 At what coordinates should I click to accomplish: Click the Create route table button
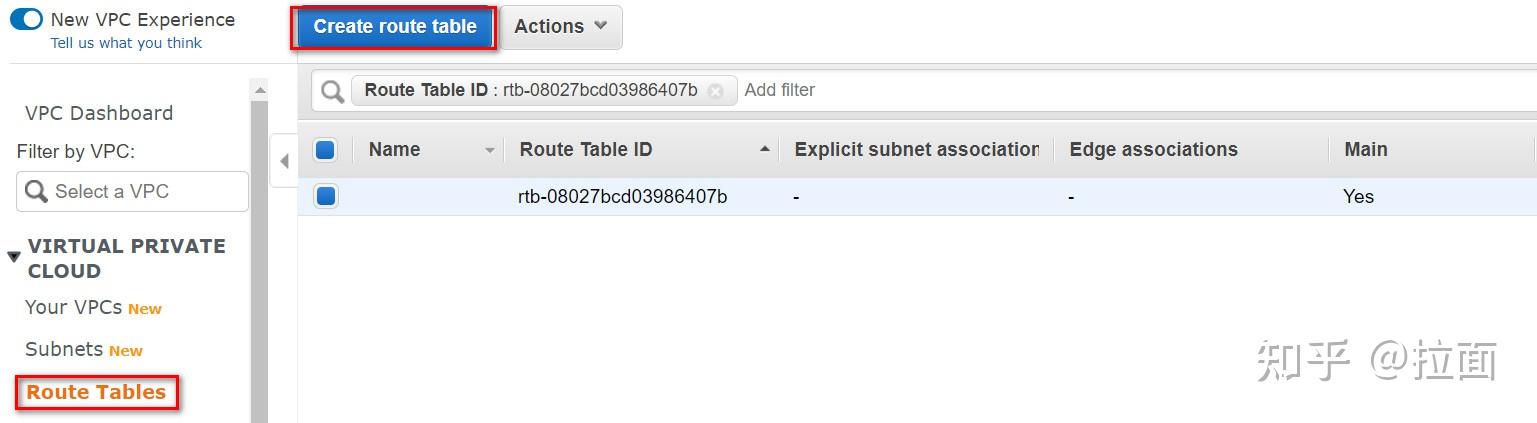[x=395, y=27]
